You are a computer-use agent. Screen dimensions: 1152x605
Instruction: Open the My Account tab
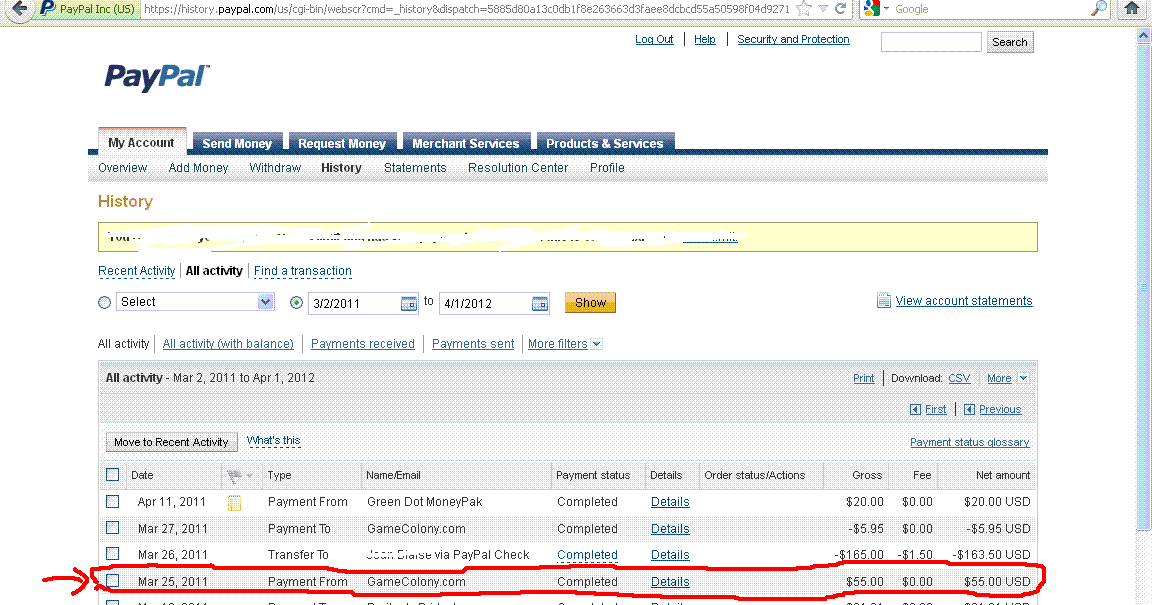141,143
